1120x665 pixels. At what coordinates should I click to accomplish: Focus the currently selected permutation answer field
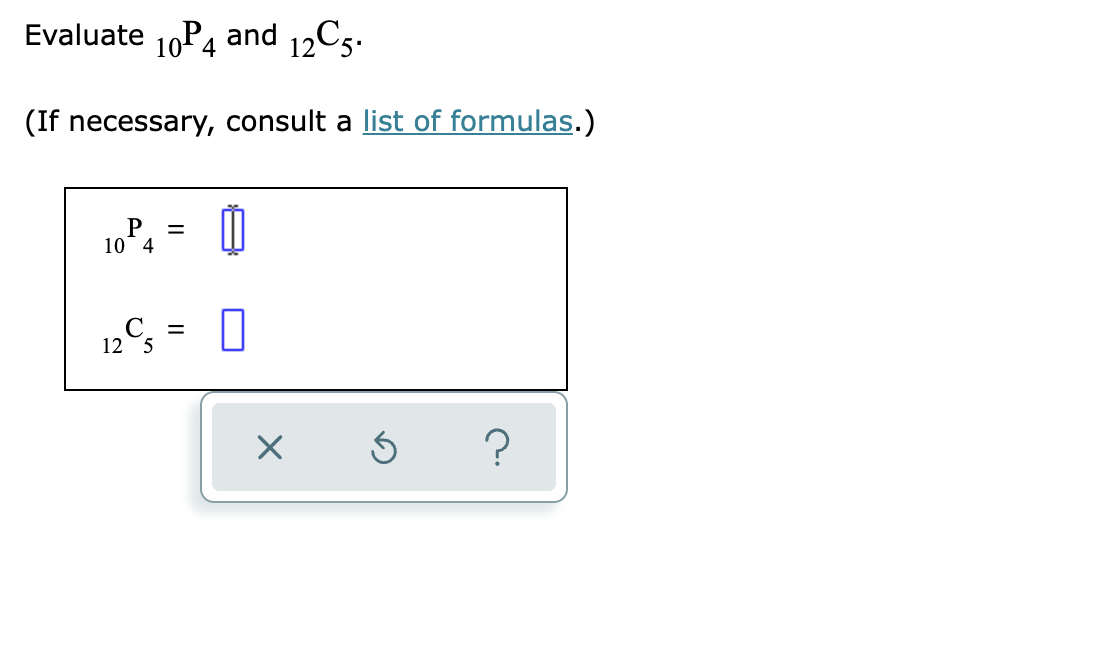(x=232, y=229)
